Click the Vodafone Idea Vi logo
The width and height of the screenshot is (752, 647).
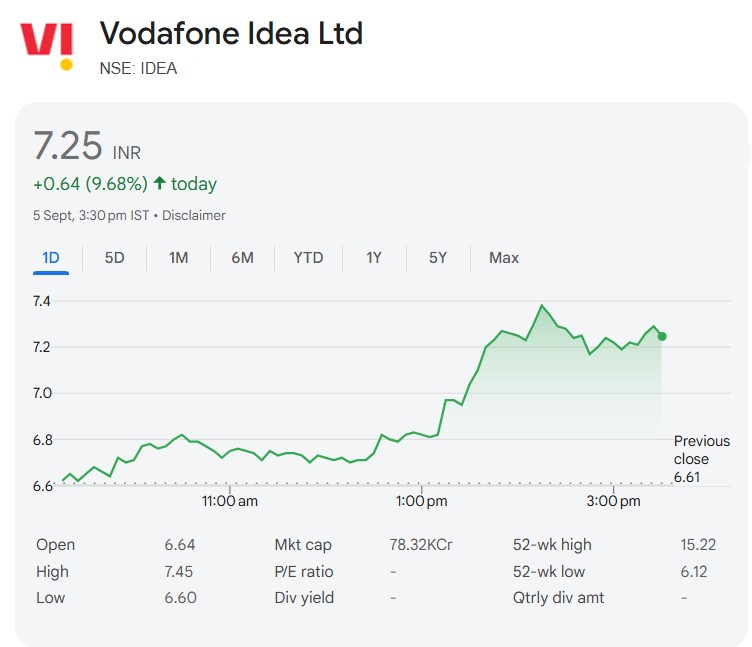point(47,43)
